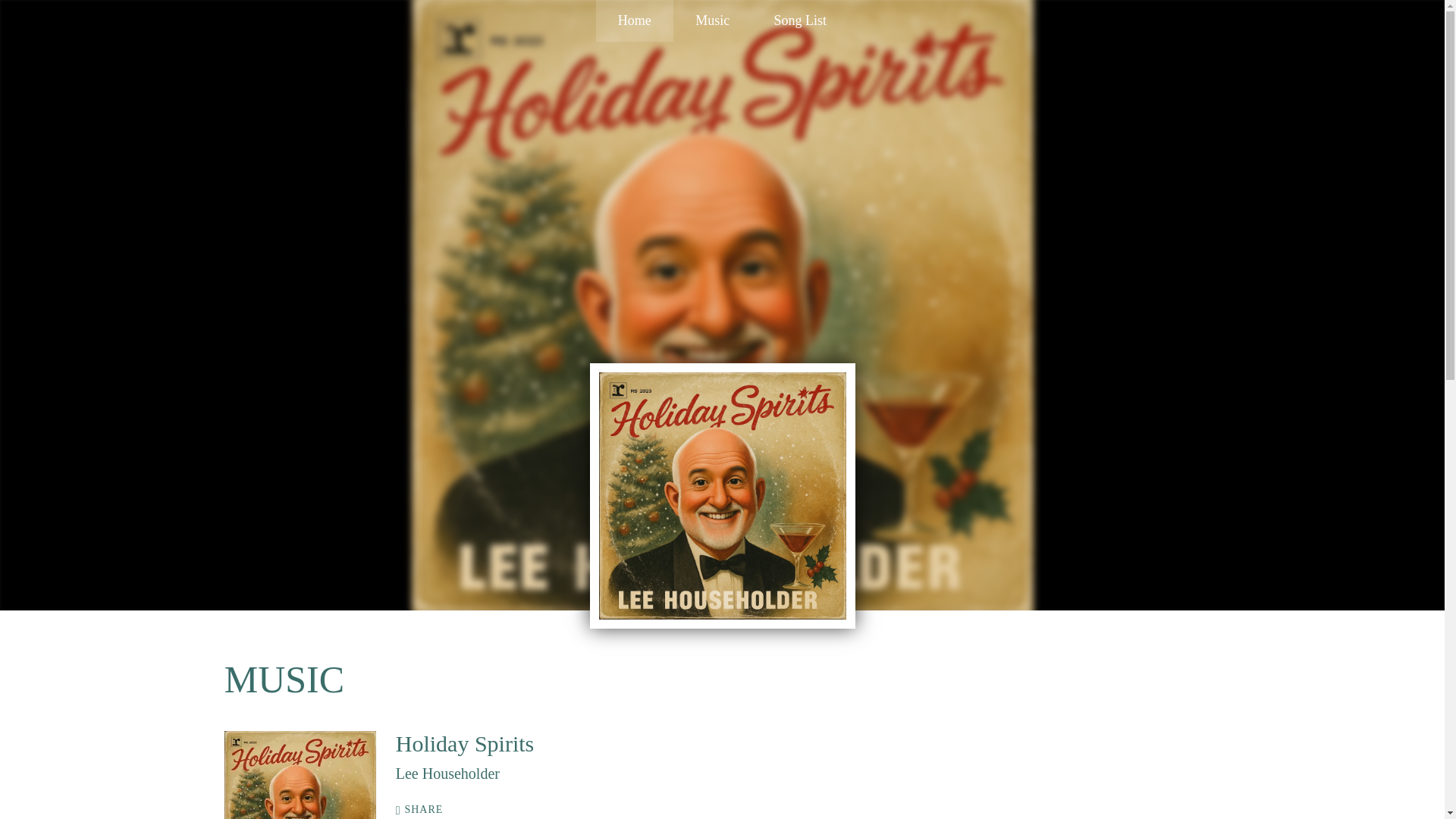Share the Holiday Spirits album
This screenshot has width=1456, height=819.
(419, 810)
